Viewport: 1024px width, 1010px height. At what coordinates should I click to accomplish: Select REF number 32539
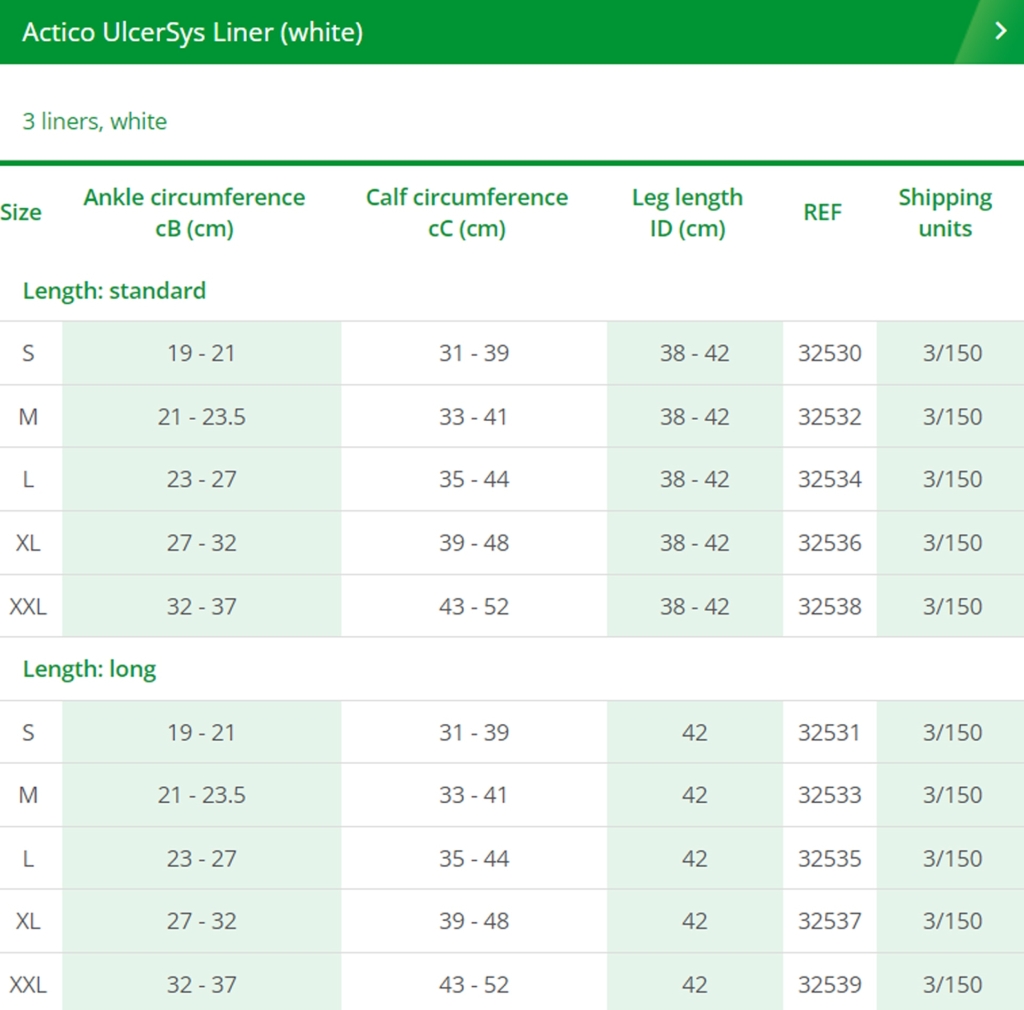click(829, 985)
